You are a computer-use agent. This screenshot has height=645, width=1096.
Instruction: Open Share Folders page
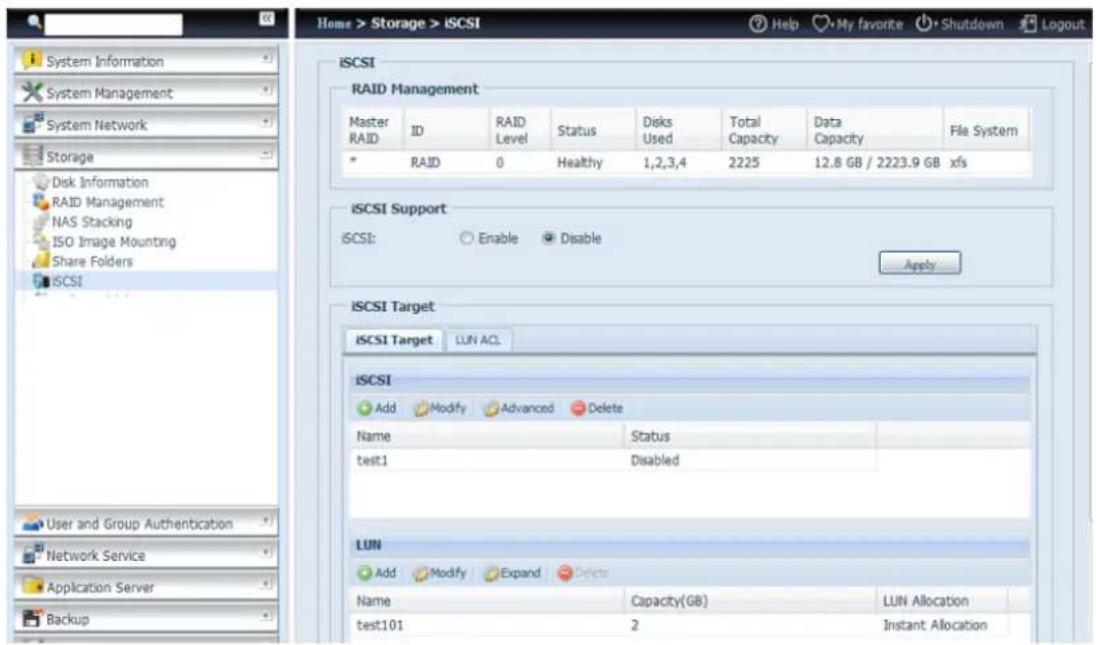92,261
